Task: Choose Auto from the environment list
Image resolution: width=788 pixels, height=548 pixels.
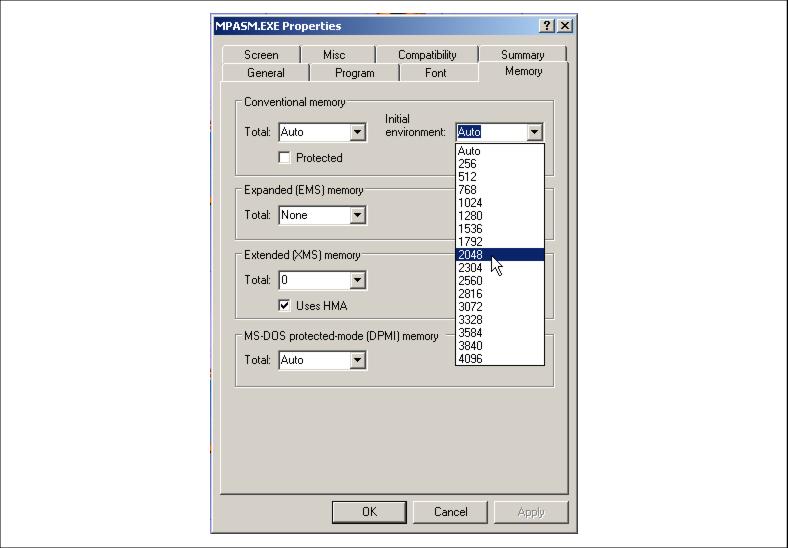Action: (x=500, y=151)
